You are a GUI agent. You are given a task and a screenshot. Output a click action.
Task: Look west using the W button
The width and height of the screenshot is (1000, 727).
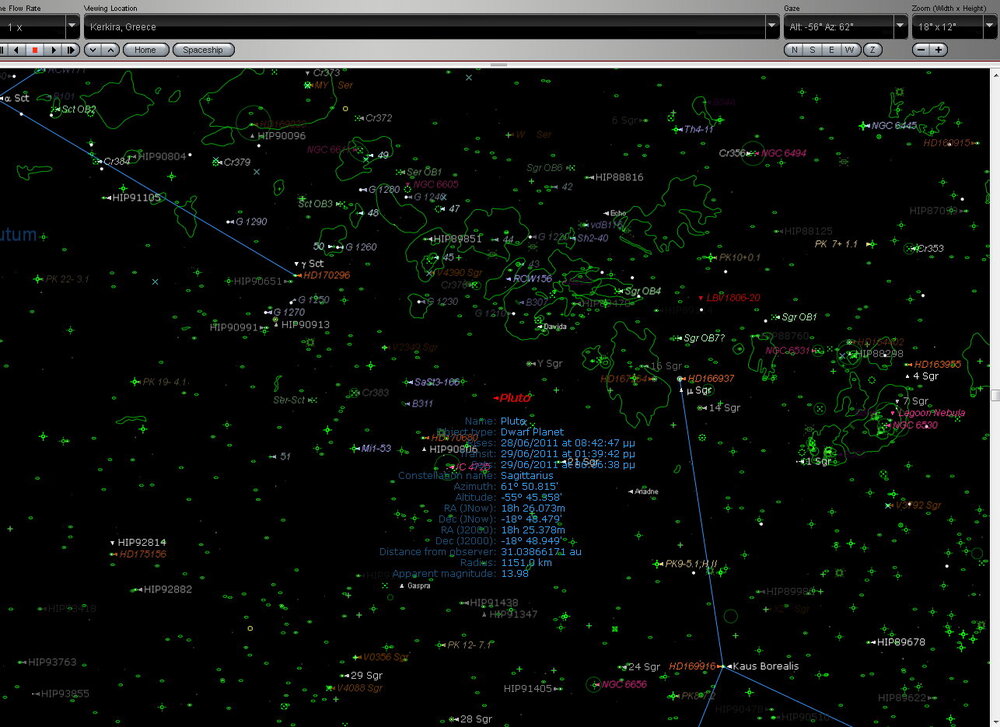[x=849, y=50]
